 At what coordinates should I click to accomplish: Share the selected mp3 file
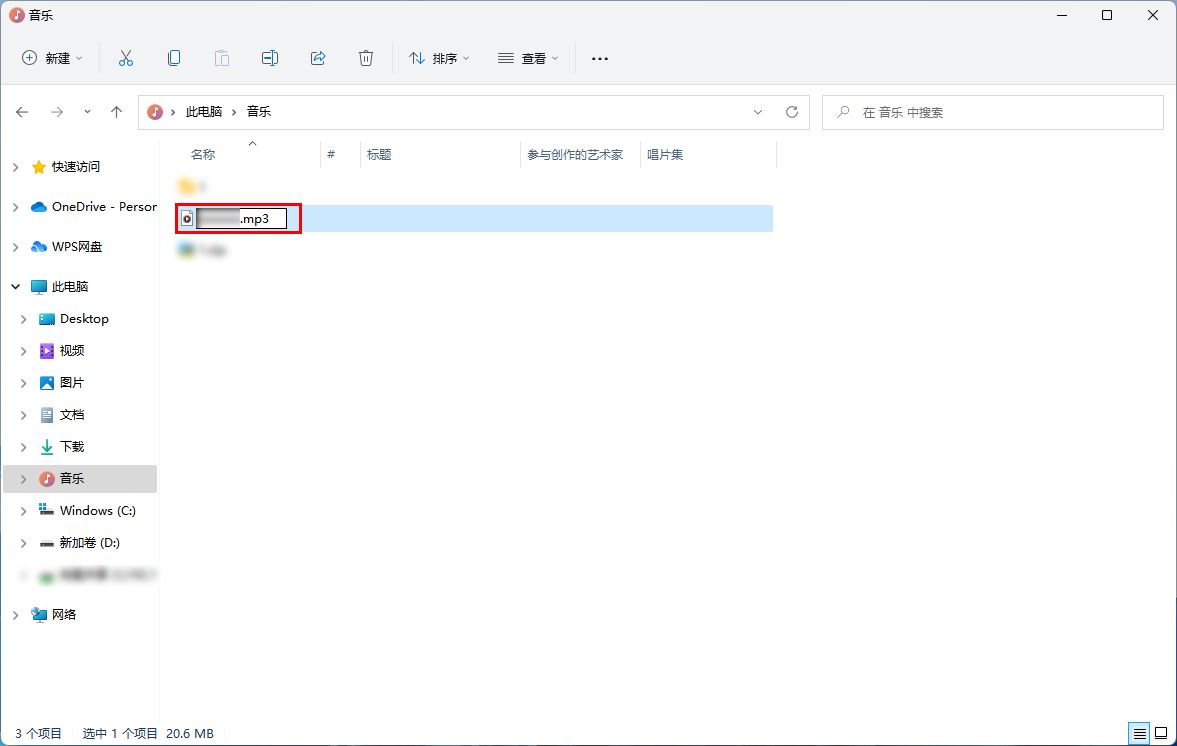pos(317,58)
